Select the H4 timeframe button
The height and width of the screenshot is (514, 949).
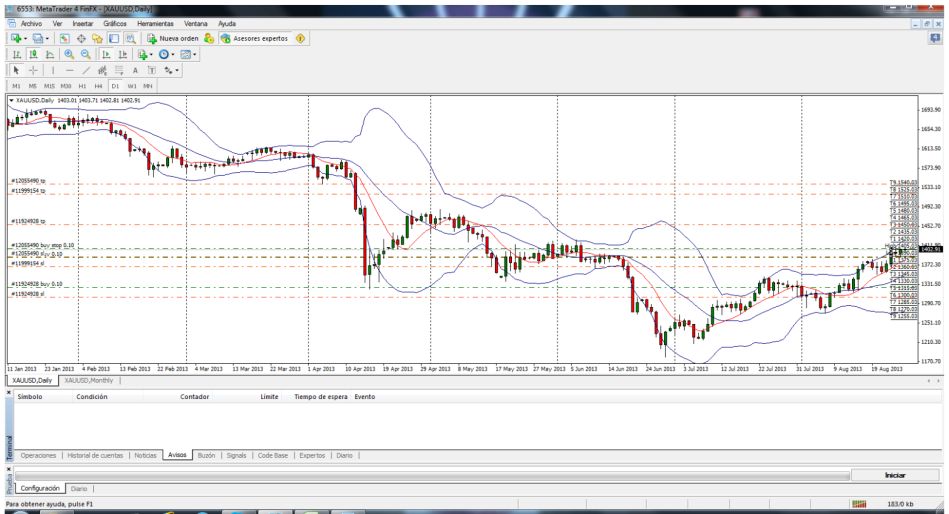[x=99, y=86]
